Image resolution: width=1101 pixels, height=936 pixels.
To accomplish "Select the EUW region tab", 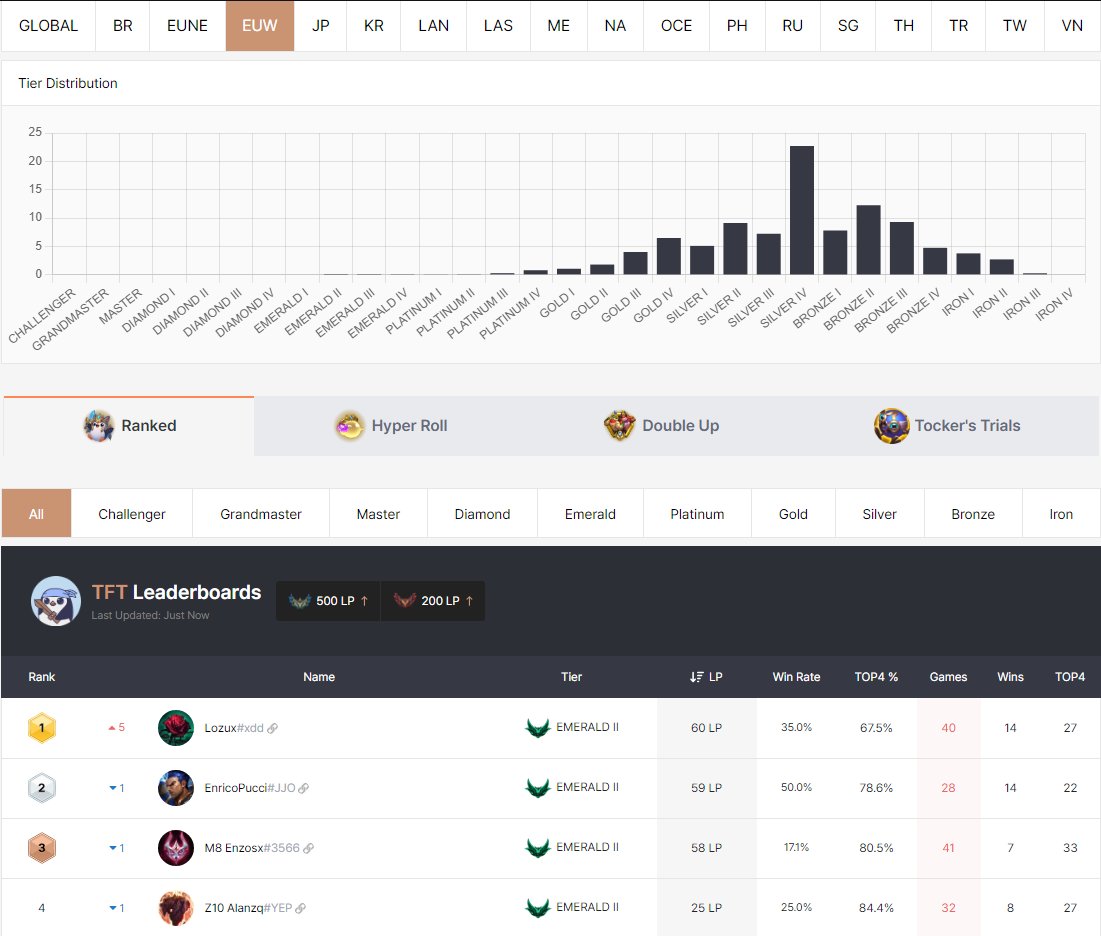I will tap(260, 26).
